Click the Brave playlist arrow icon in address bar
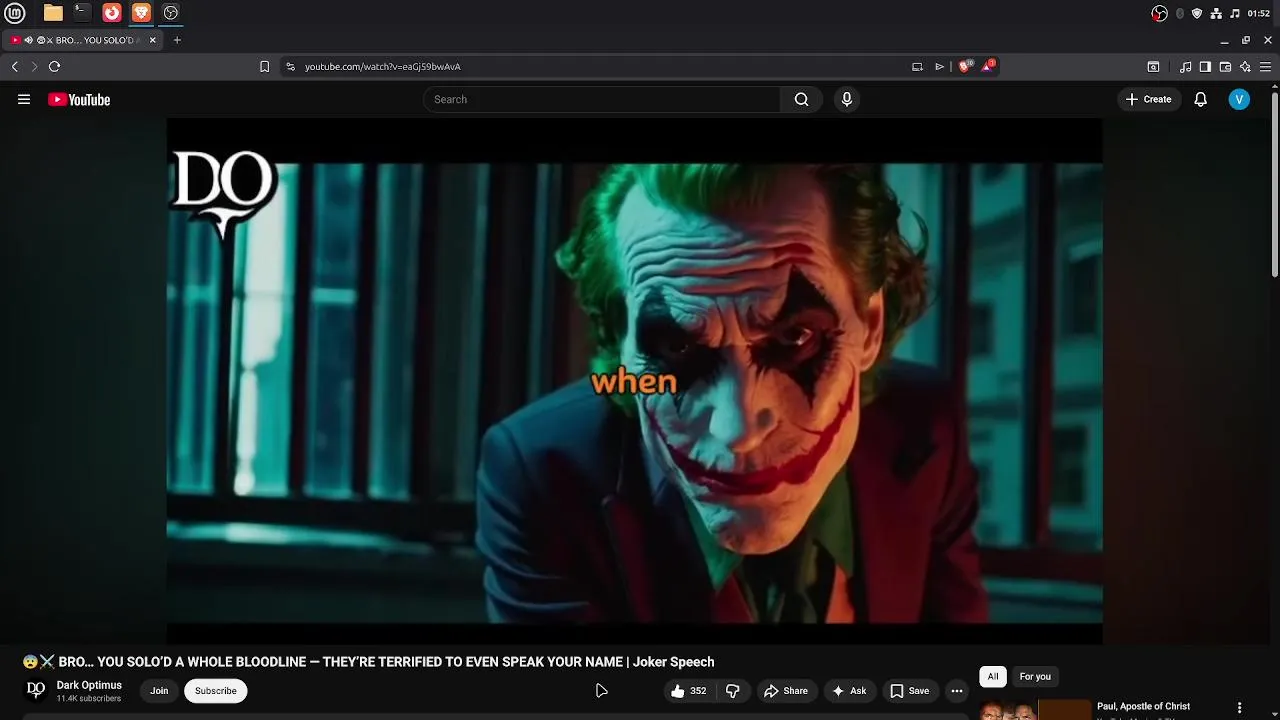Screen dimensions: 1280x720 (x=939, y=67)
